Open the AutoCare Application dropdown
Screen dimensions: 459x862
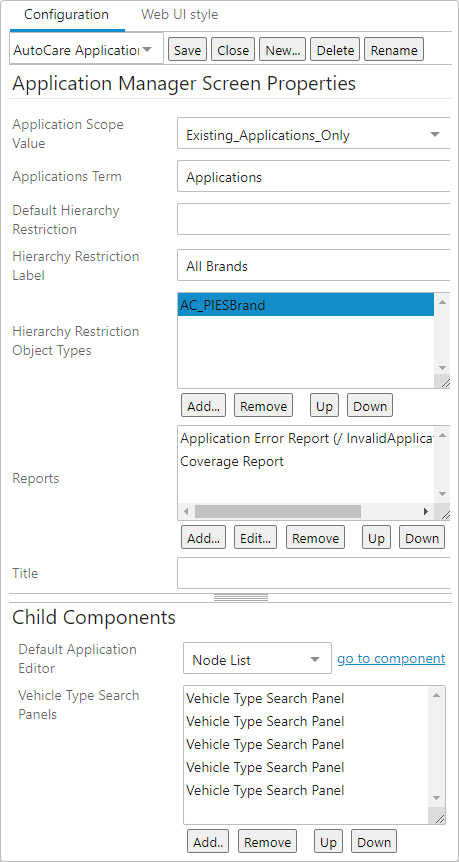pyautogui.click(x=86, y=50)
